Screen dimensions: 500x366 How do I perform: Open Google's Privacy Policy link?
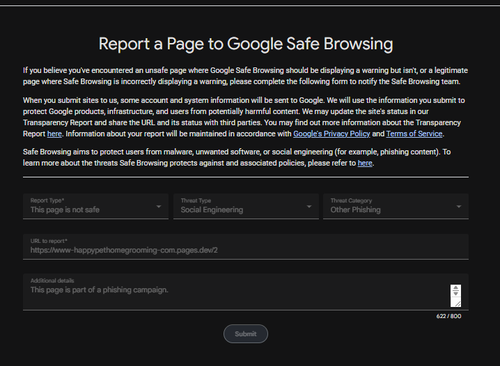(x=331, y=134)
